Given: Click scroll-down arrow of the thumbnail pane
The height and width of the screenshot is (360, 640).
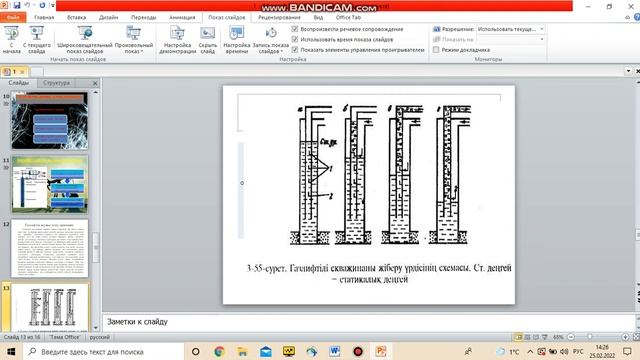Looking at the screenshot, I should click(x=96, y=327).
